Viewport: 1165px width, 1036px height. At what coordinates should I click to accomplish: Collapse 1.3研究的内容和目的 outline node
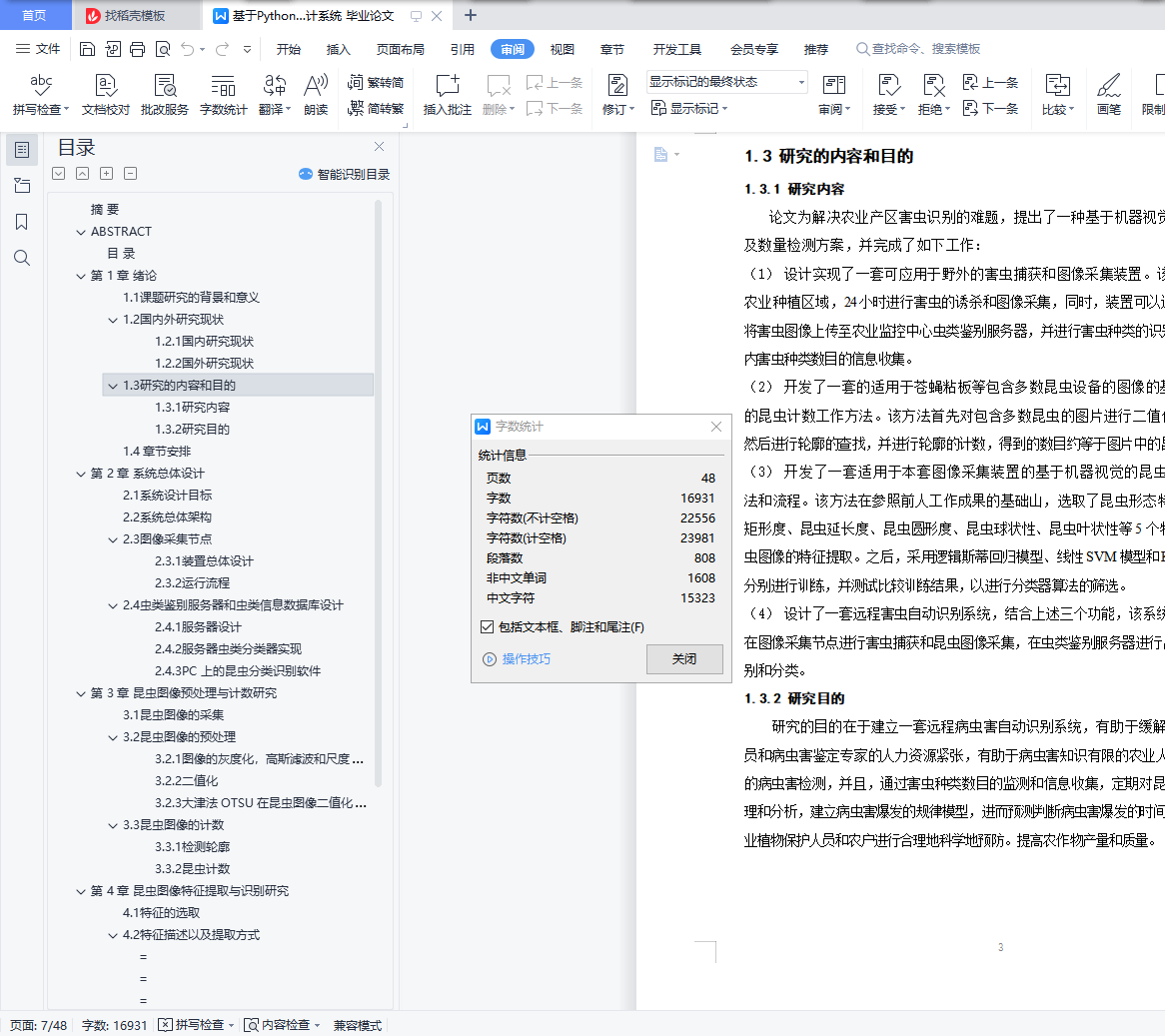tap(113, 387)
